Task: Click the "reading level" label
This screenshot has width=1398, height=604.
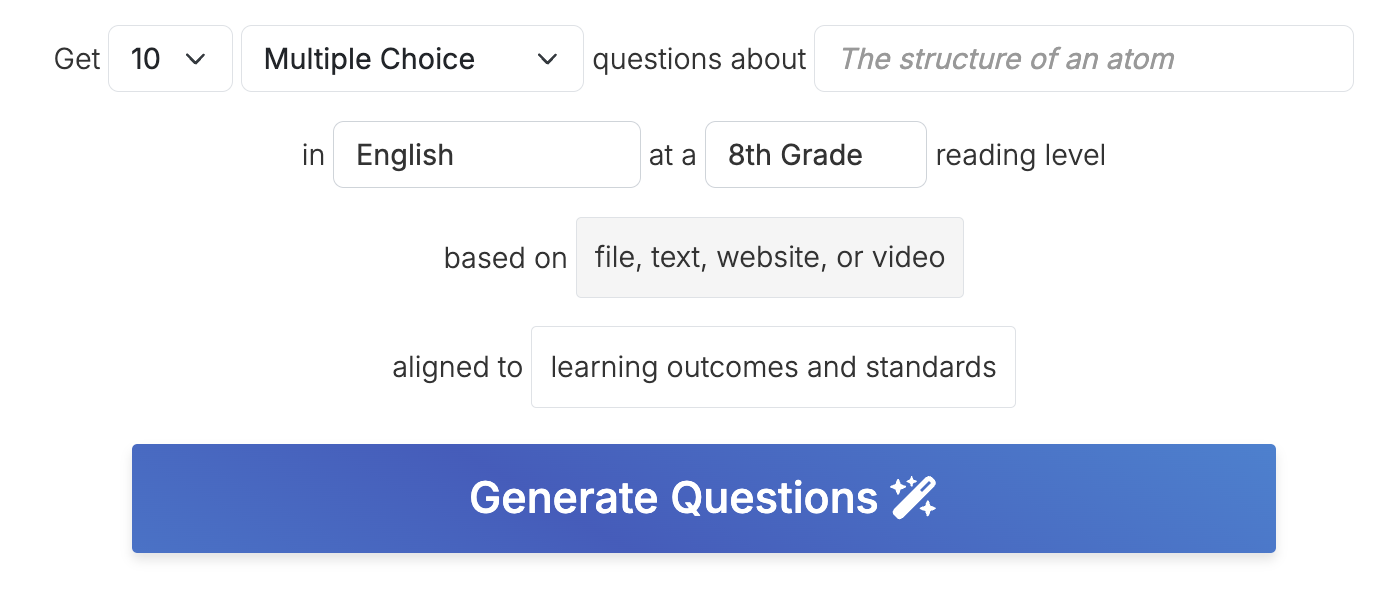Action: click(1020, 155)
